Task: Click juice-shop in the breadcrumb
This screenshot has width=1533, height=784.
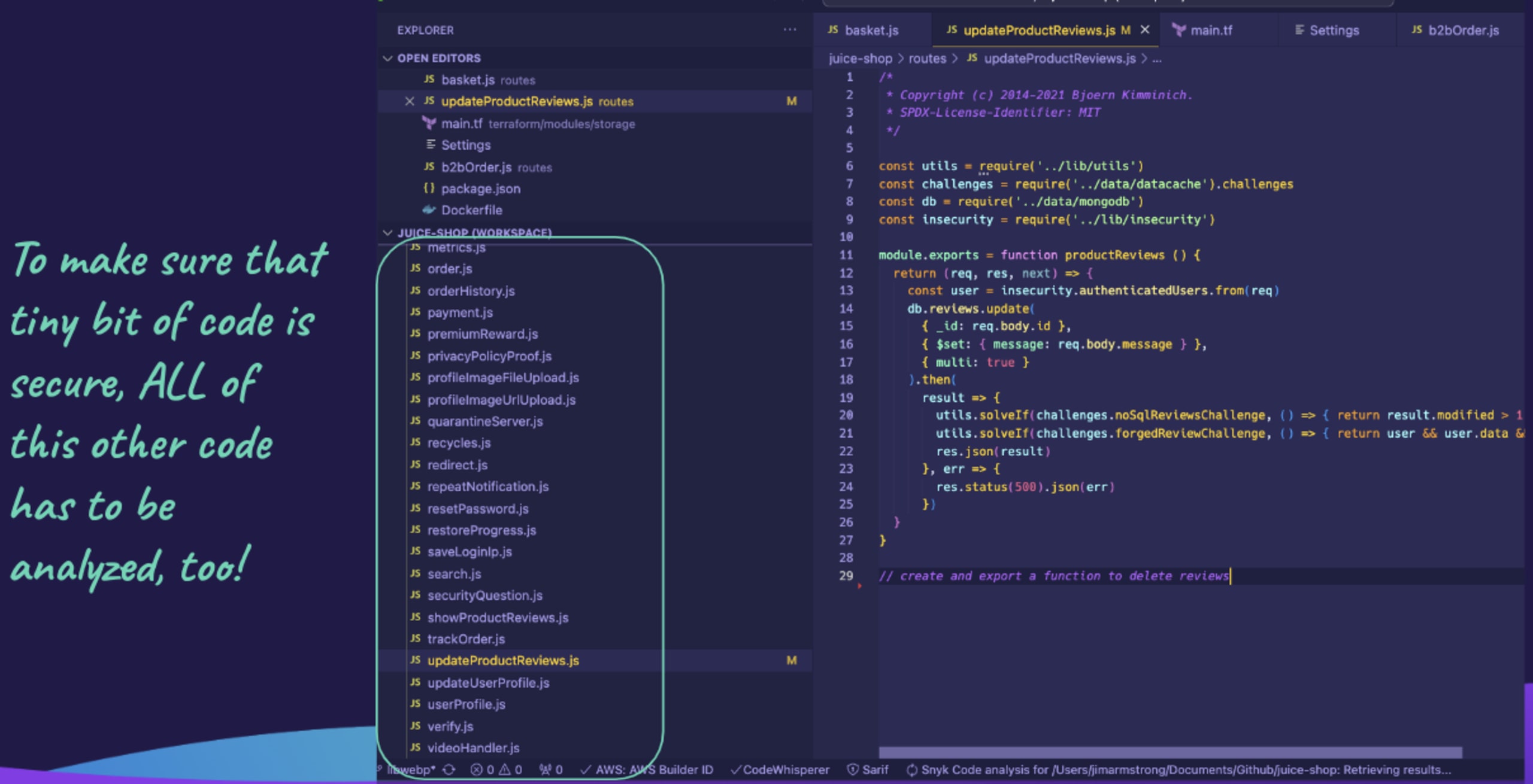Action: tap(860, 59)
